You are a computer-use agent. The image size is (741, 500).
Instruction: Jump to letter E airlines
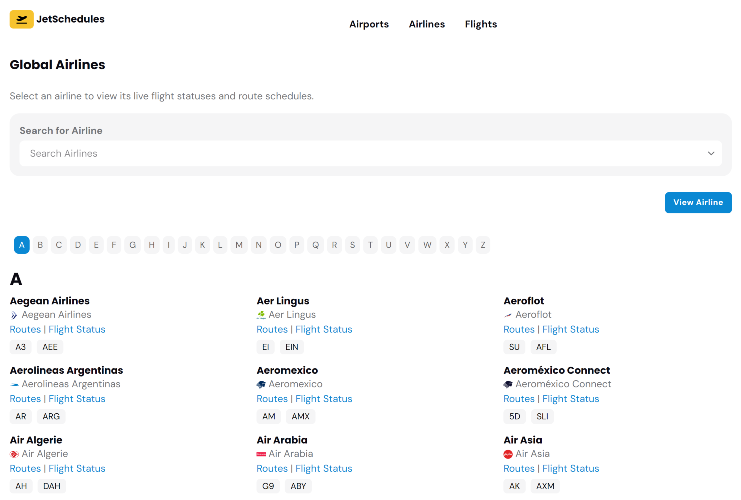click(96, 245)
